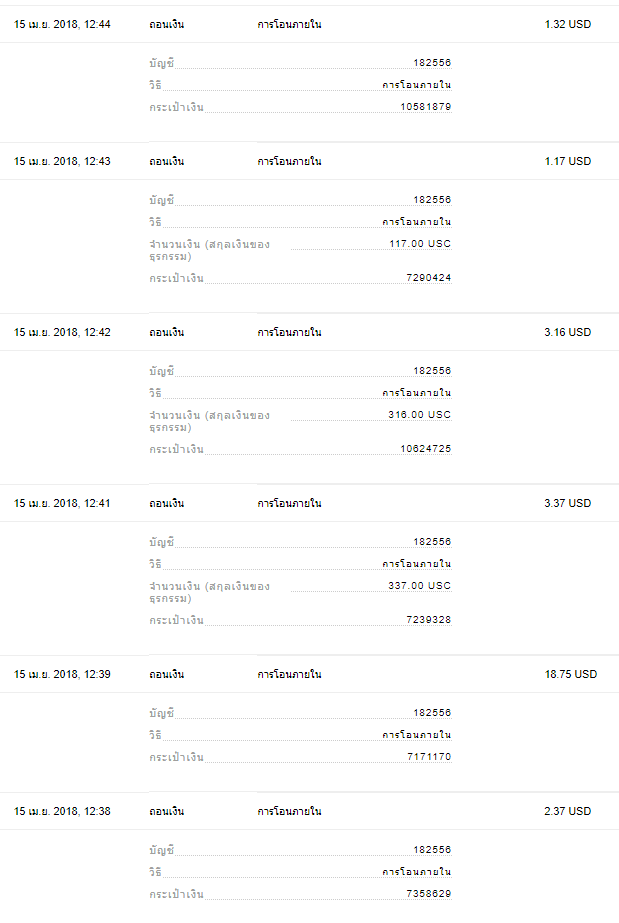
Task: Select wallet number 10624725
Action: point(425,449)
